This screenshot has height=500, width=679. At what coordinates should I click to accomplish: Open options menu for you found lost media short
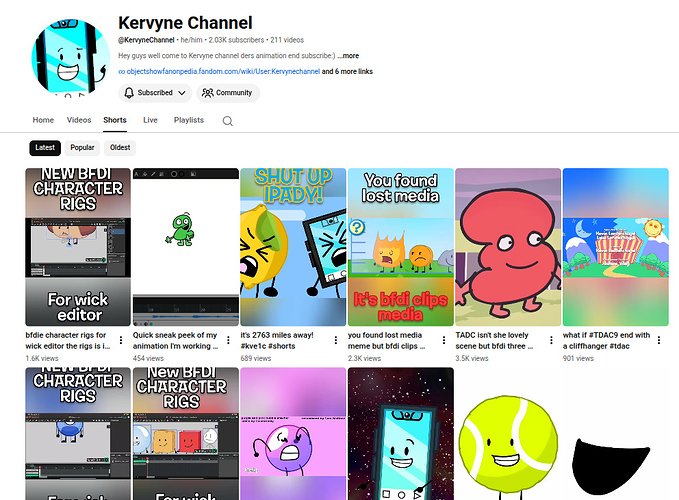pos(443,340)
